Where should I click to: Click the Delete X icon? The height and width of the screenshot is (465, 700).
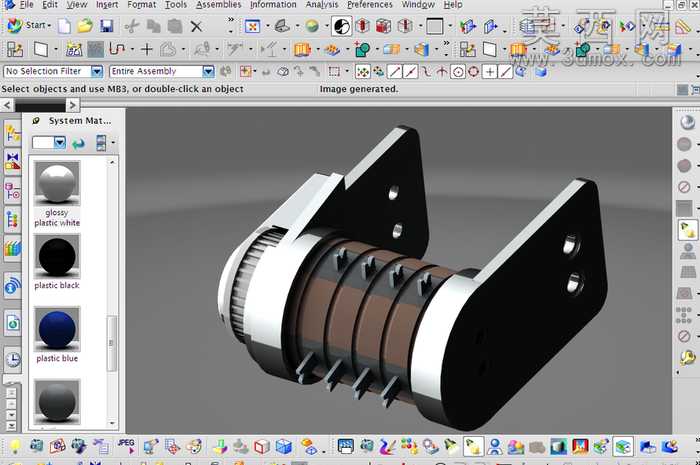click(196, 26)
